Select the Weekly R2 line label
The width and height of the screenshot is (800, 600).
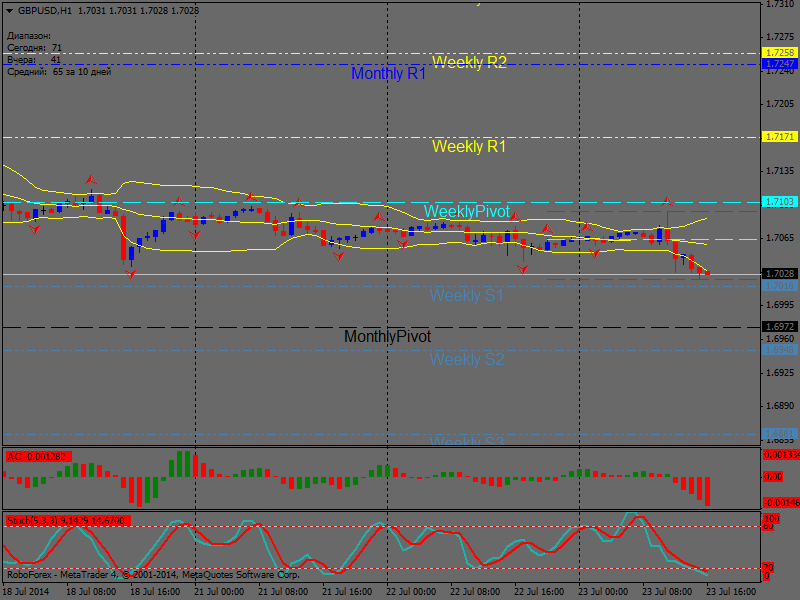pyautogui.click(x=469, y=62)
